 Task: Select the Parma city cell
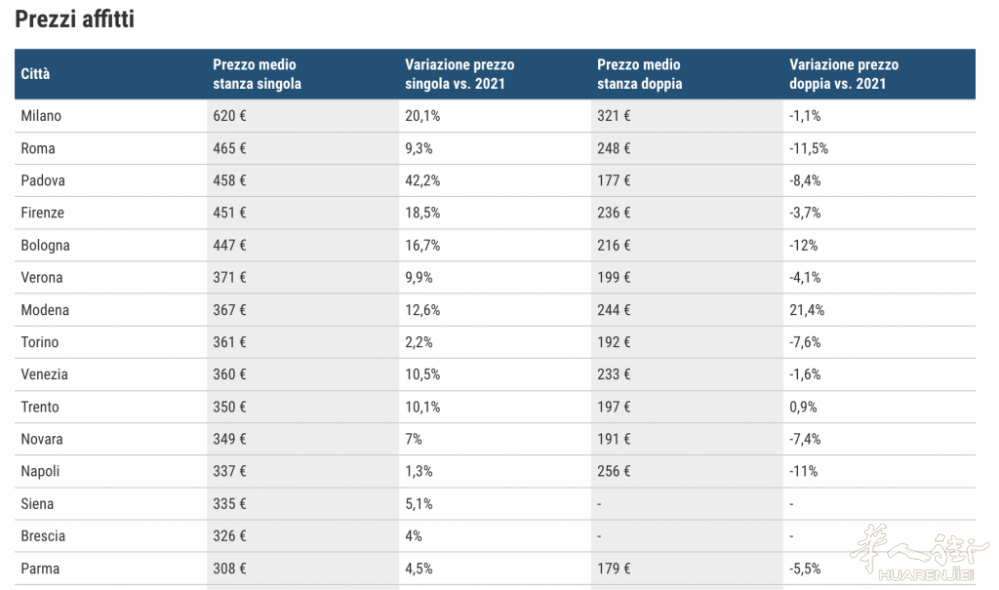[x=40, y=568]
